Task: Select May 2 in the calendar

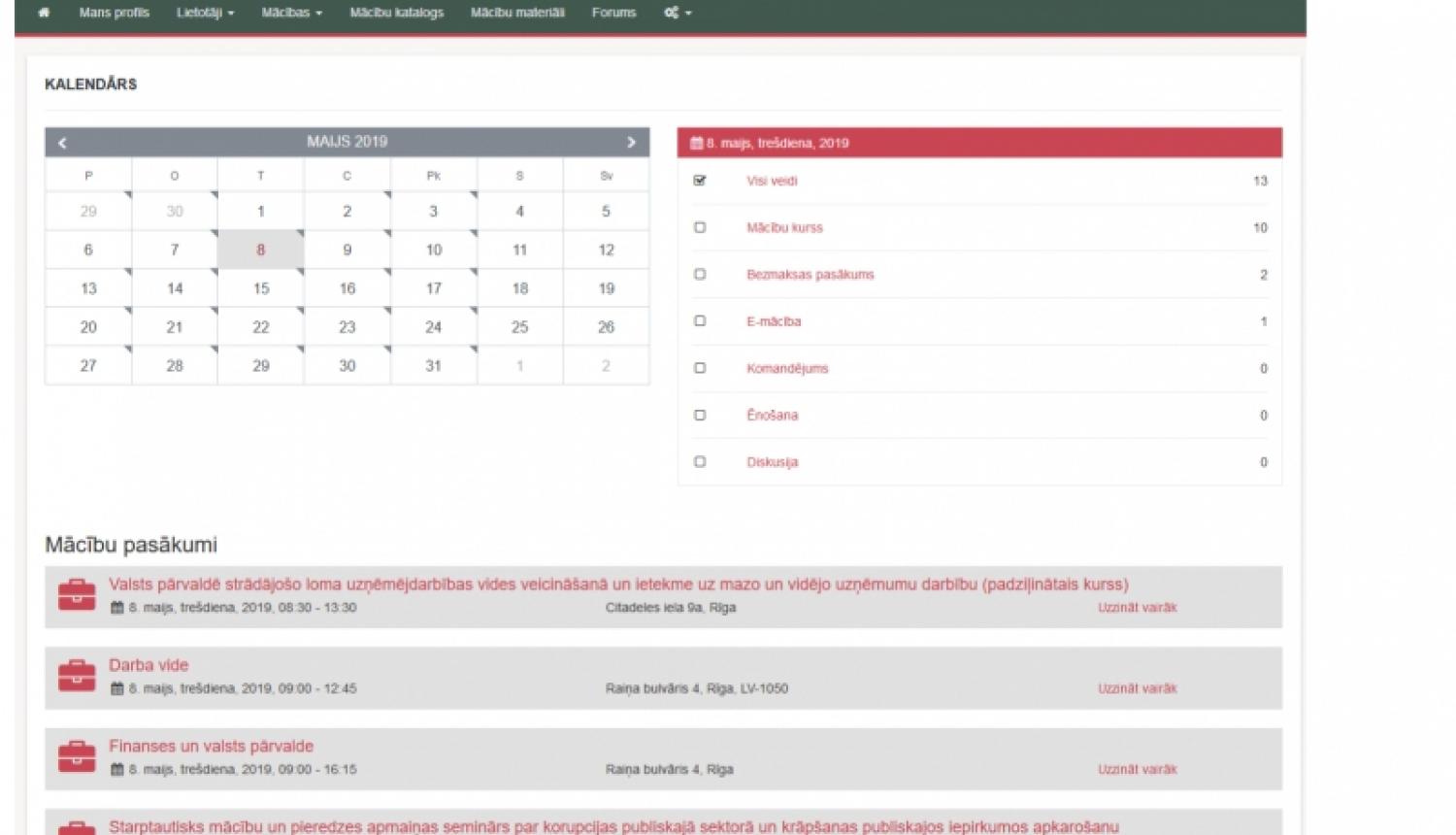Action: pyautogui.click(x=347, y=211)
